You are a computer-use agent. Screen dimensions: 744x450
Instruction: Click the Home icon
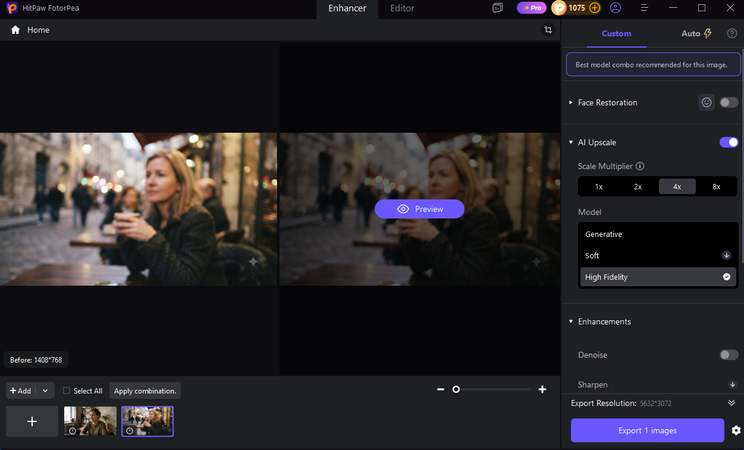pyautogui.click(x=16, y=30)
